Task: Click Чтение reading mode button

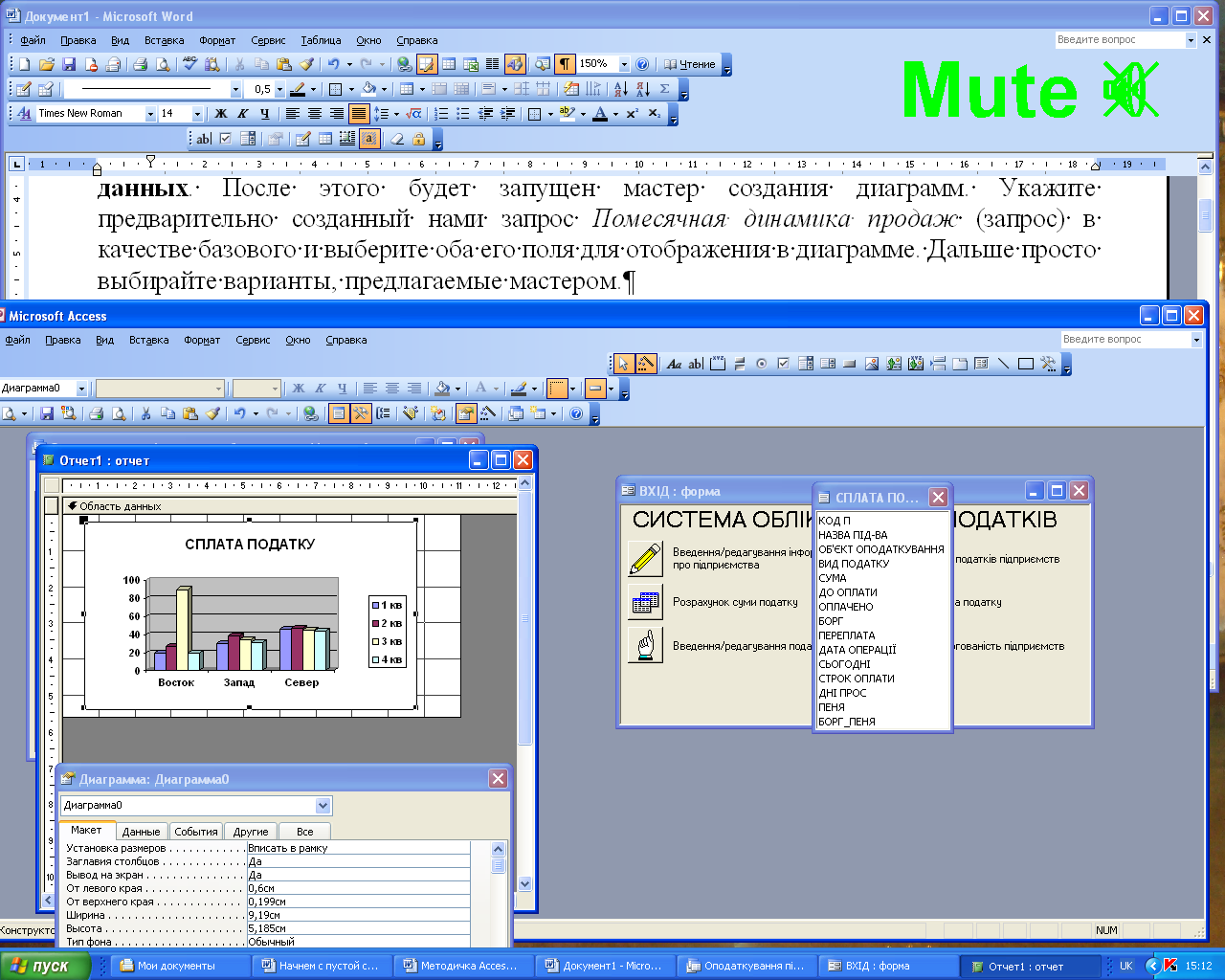Action: click(689, 64)
